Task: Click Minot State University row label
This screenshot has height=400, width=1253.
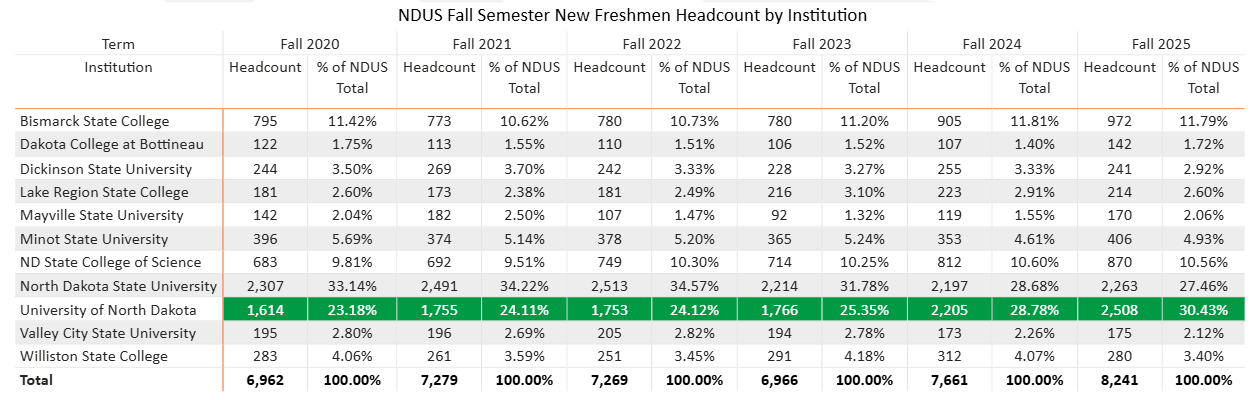Action: click(94, 239)
